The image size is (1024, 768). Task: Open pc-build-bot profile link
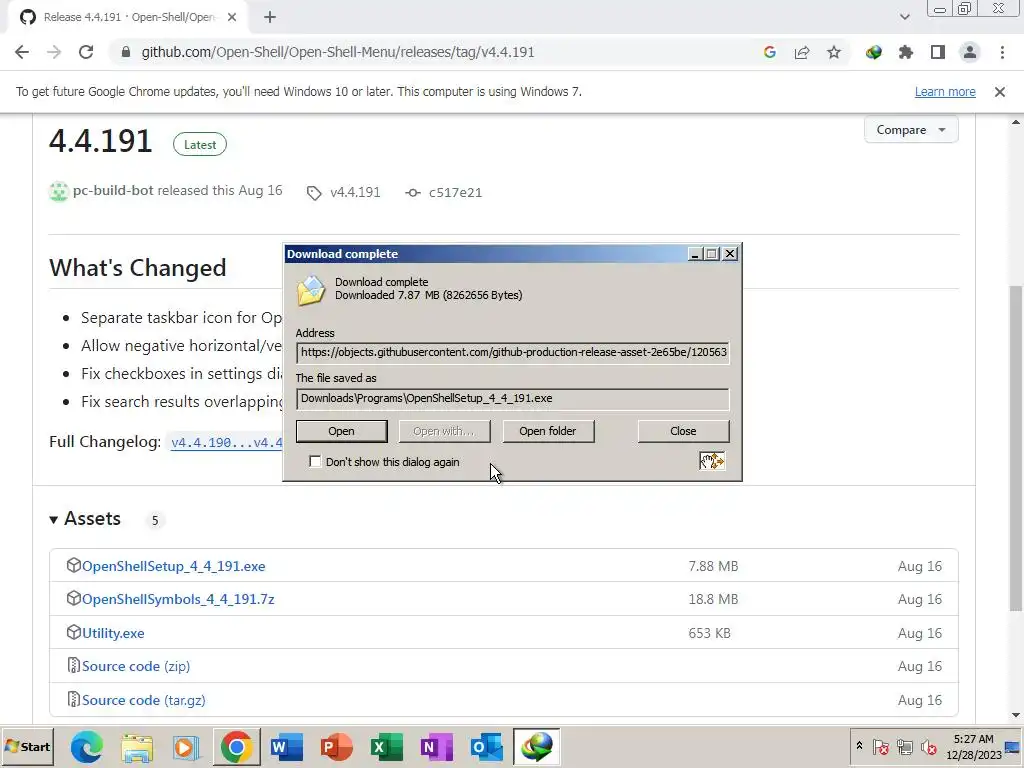point(113,191)
